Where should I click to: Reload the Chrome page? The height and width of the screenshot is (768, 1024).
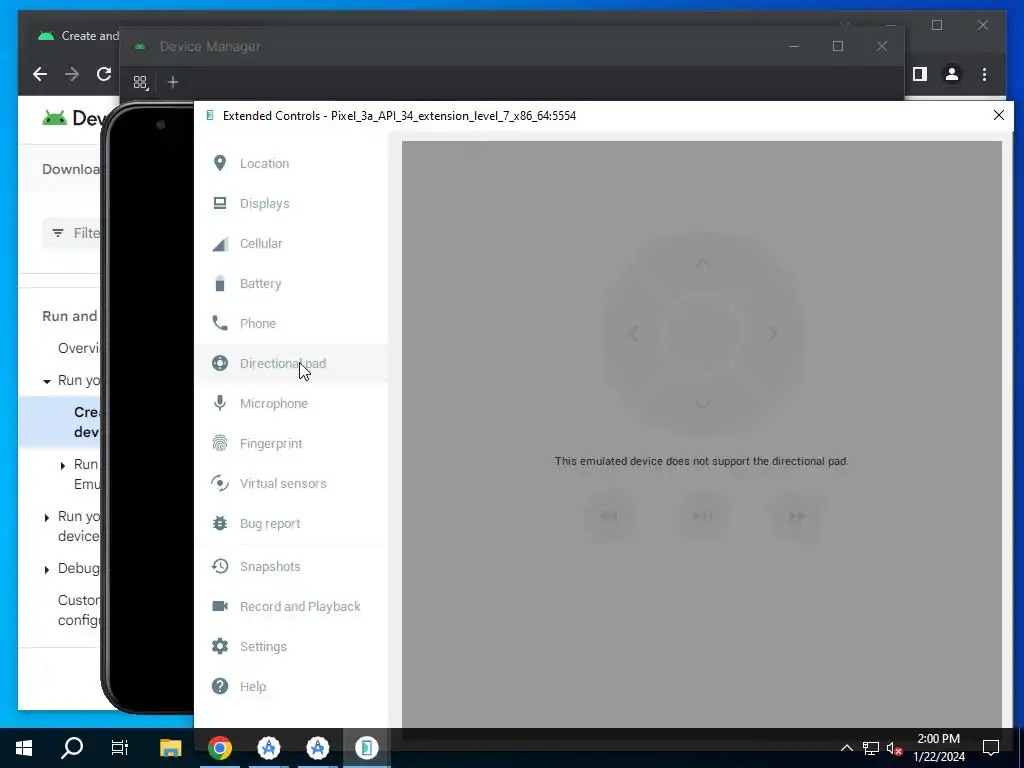tap(104, 74)
